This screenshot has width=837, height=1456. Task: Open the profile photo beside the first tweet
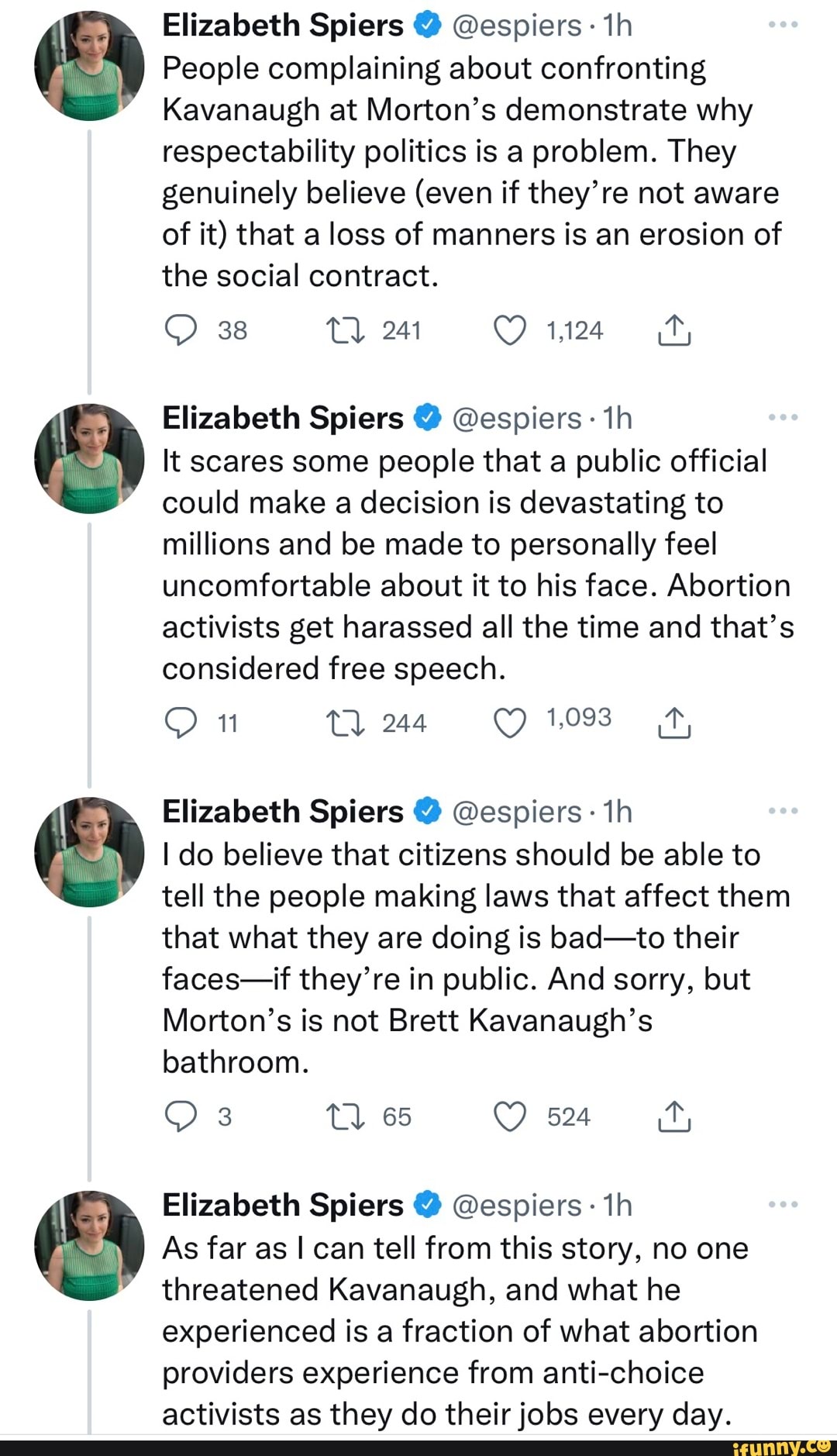pyautogui.click(x=89, y=66)
